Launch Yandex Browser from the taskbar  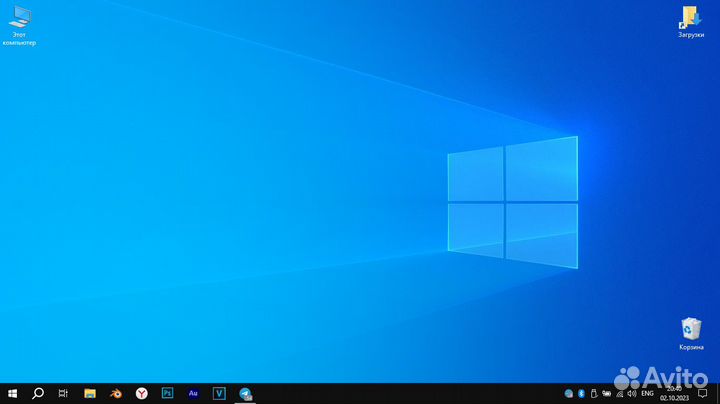click(141, 393)
